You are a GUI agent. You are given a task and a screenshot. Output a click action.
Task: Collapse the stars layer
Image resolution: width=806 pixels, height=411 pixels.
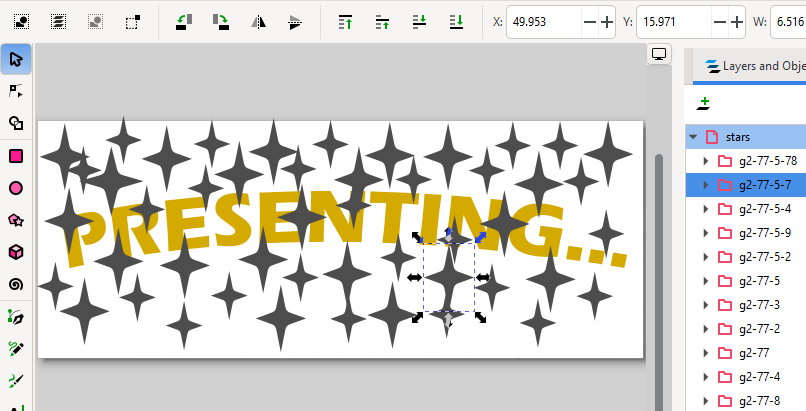point(693,137)
